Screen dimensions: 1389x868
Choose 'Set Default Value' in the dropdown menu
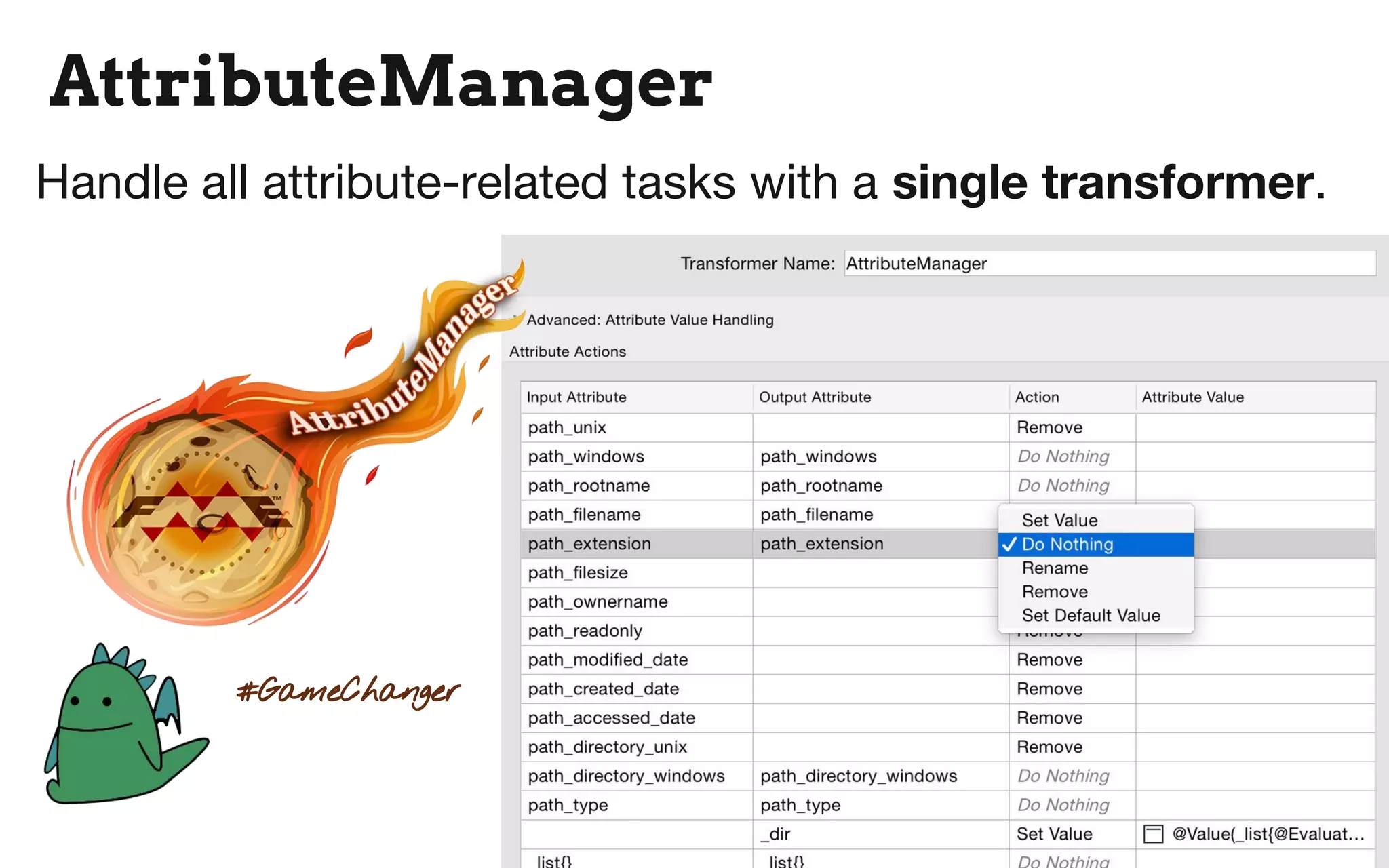(1095, 616)
